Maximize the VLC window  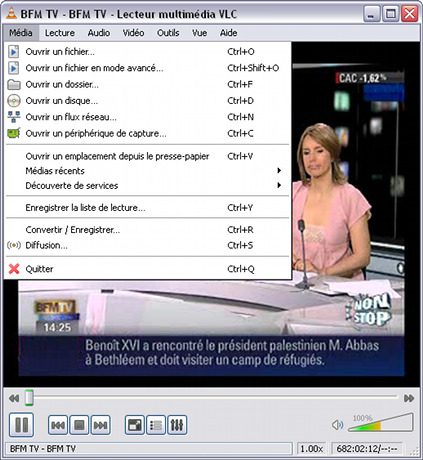click(391, 14)
